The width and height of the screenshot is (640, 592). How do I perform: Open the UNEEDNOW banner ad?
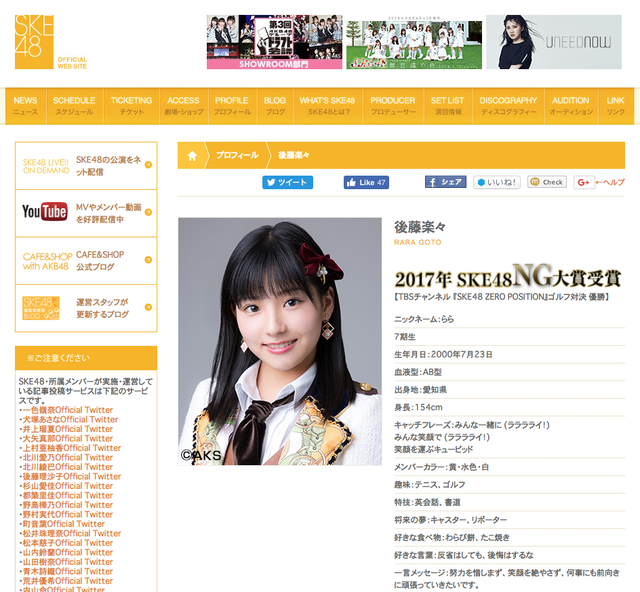554,42
